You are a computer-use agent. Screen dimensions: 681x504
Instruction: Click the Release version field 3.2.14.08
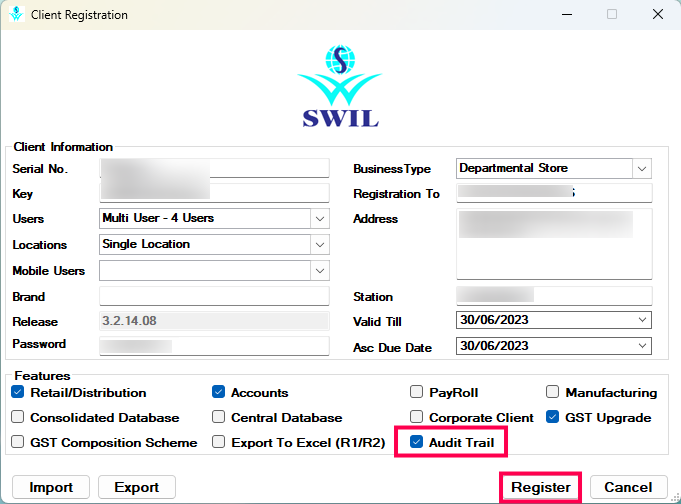214,321
